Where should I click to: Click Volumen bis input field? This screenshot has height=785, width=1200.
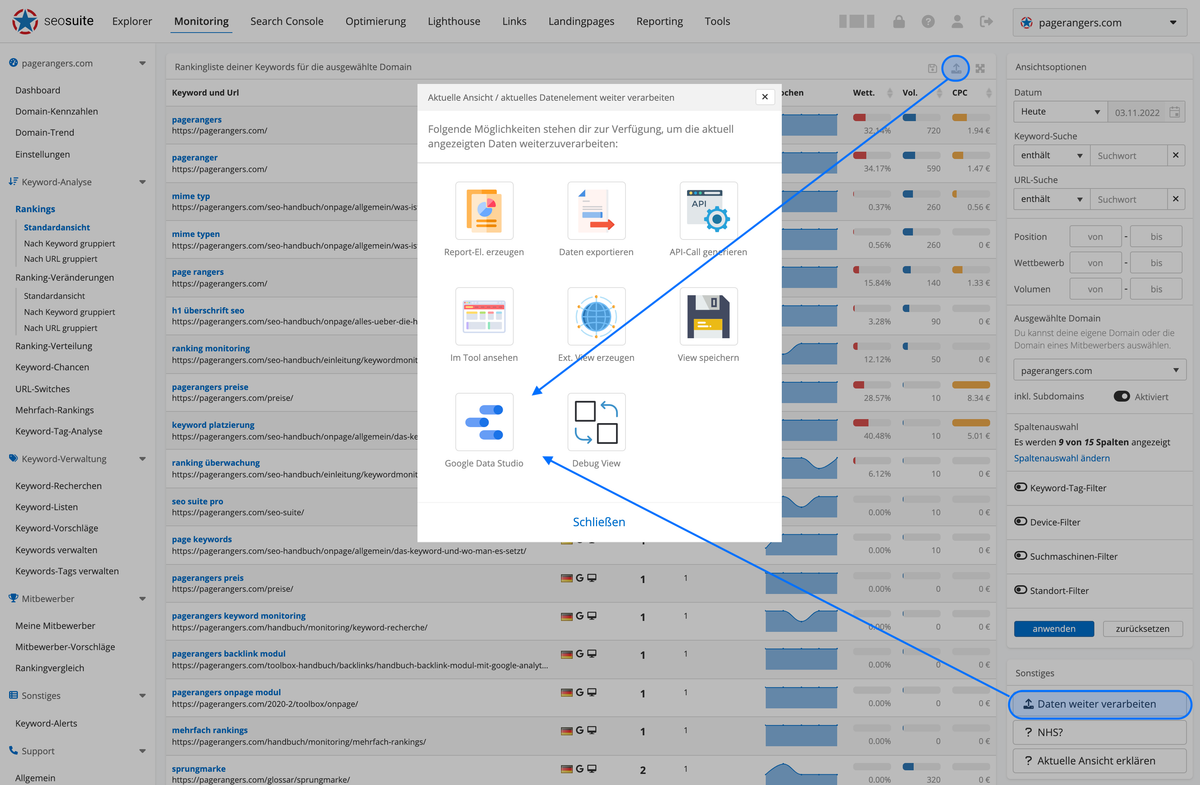[1156, 289]
